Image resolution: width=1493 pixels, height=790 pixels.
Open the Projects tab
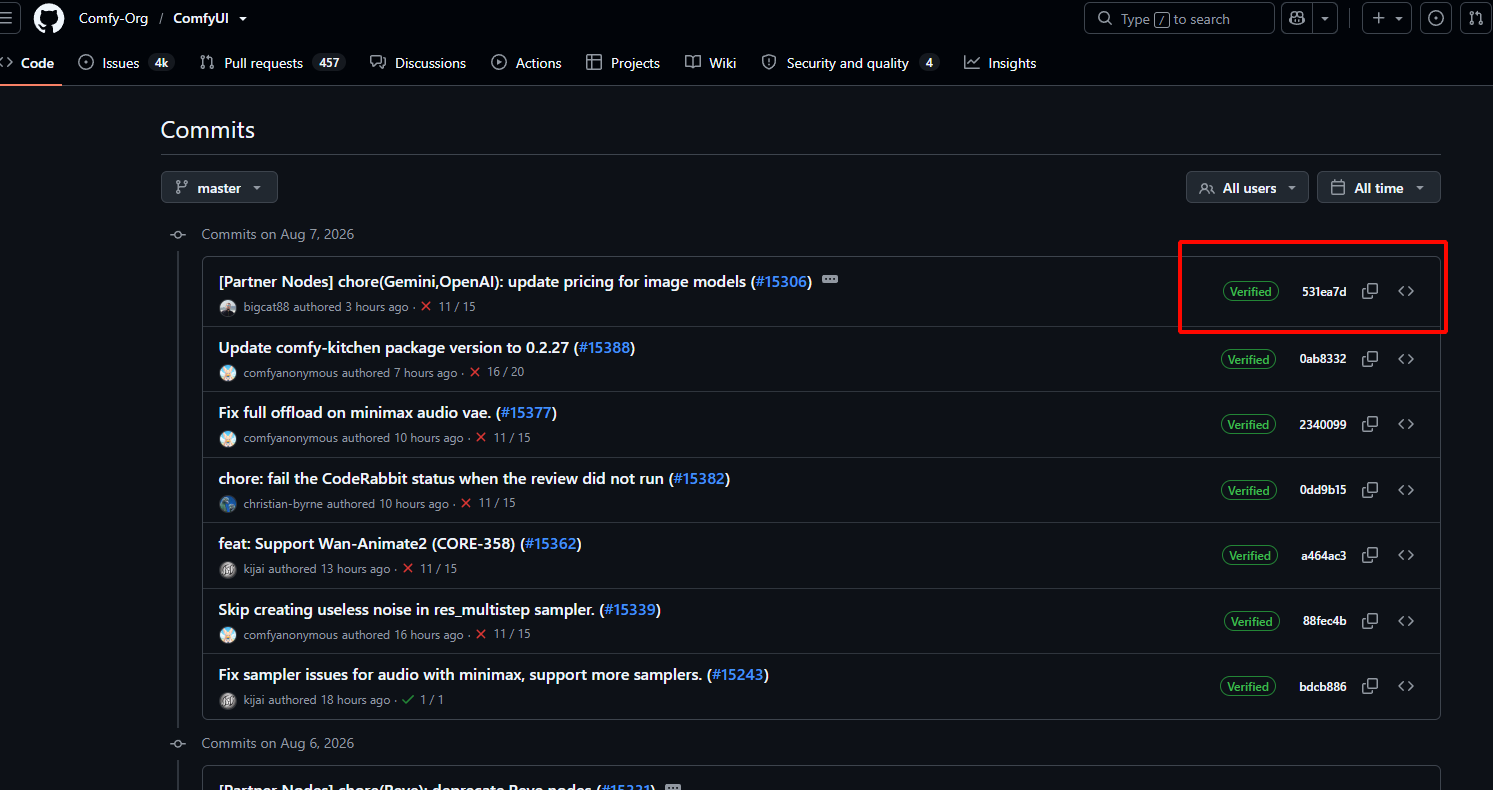(x=622, y=63)
